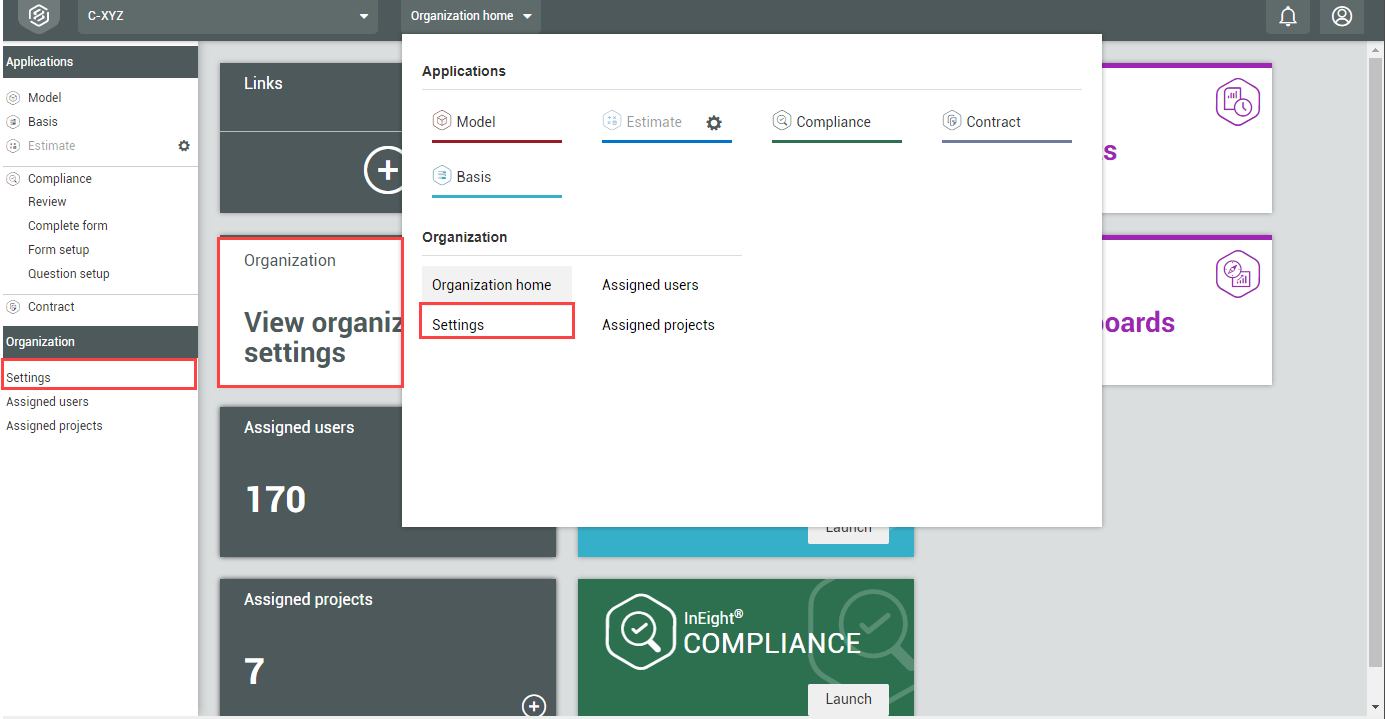The height and width of the screenshot is (719, 1385).
Task: Click the InEight logo icon in header
Action: click(38, 16)
